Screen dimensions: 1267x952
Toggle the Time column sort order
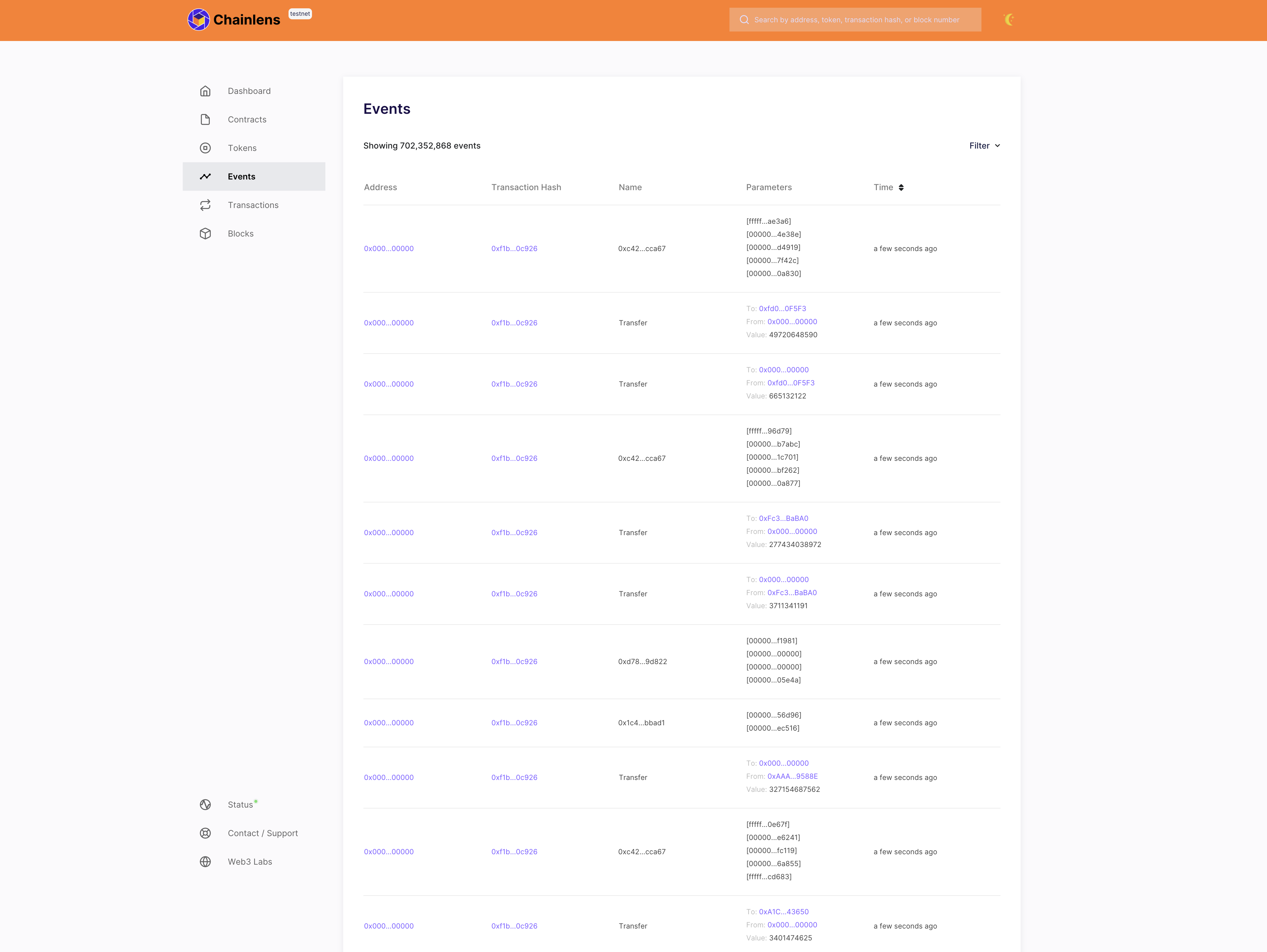[902, 187]
